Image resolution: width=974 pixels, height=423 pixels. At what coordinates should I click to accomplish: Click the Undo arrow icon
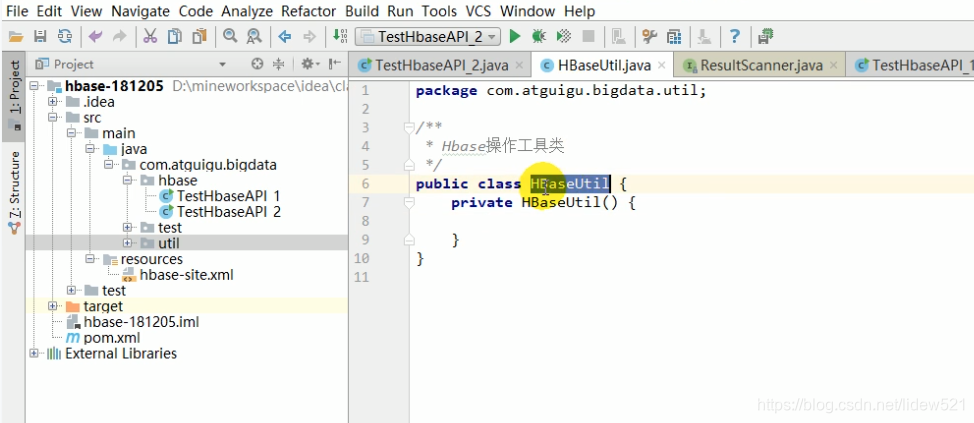95,37
